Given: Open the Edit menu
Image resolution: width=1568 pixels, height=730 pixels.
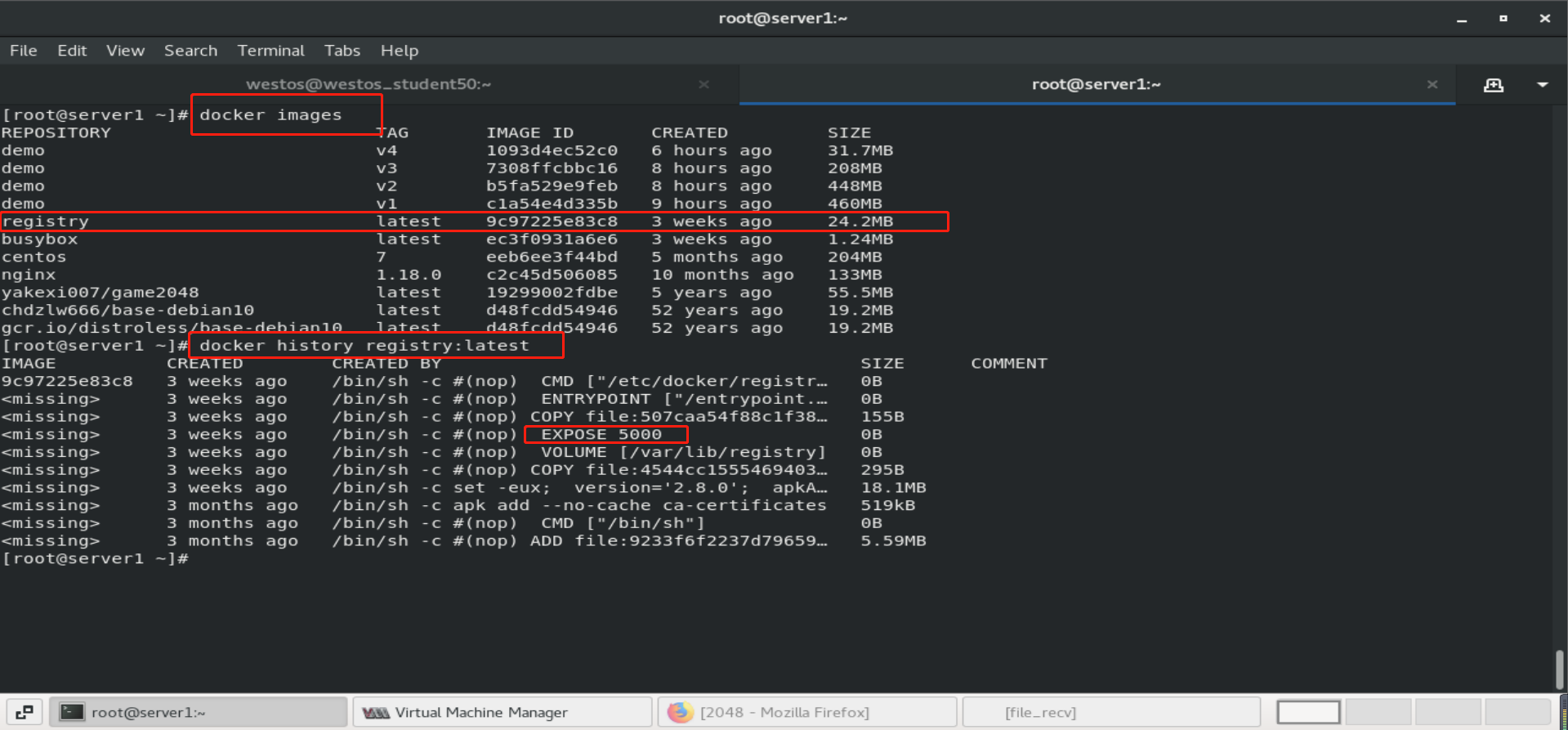Looking at the screenshot, I should click(72, 51).
